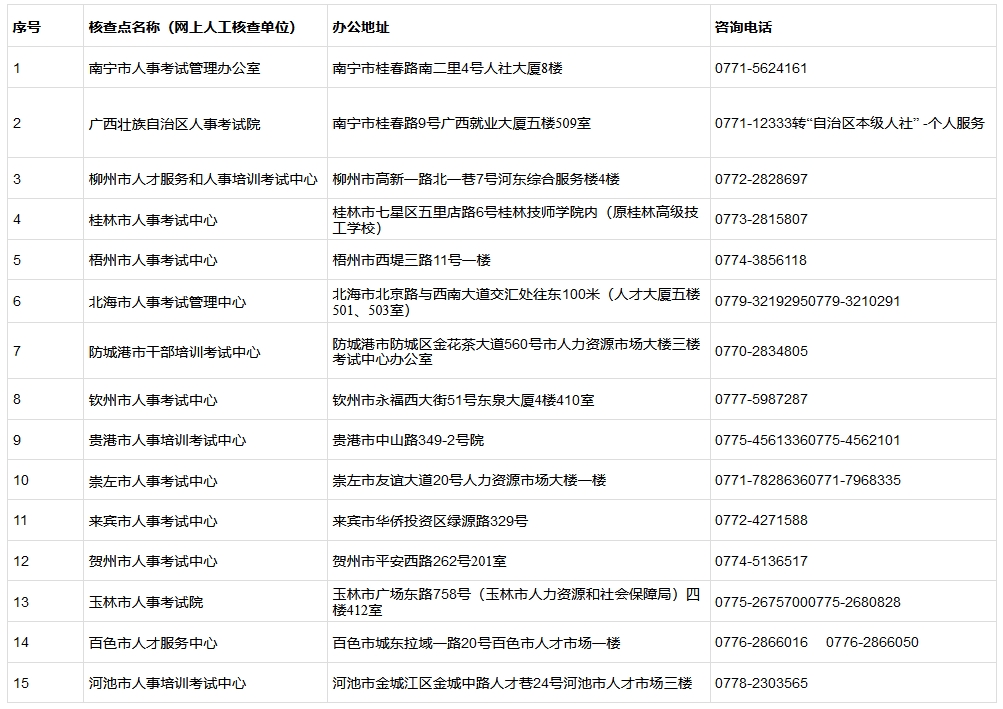The height and width of the screenshot is (709, 1003).
Task: Click phone number 0774-5136517
Action: click(x=761, y=561)
